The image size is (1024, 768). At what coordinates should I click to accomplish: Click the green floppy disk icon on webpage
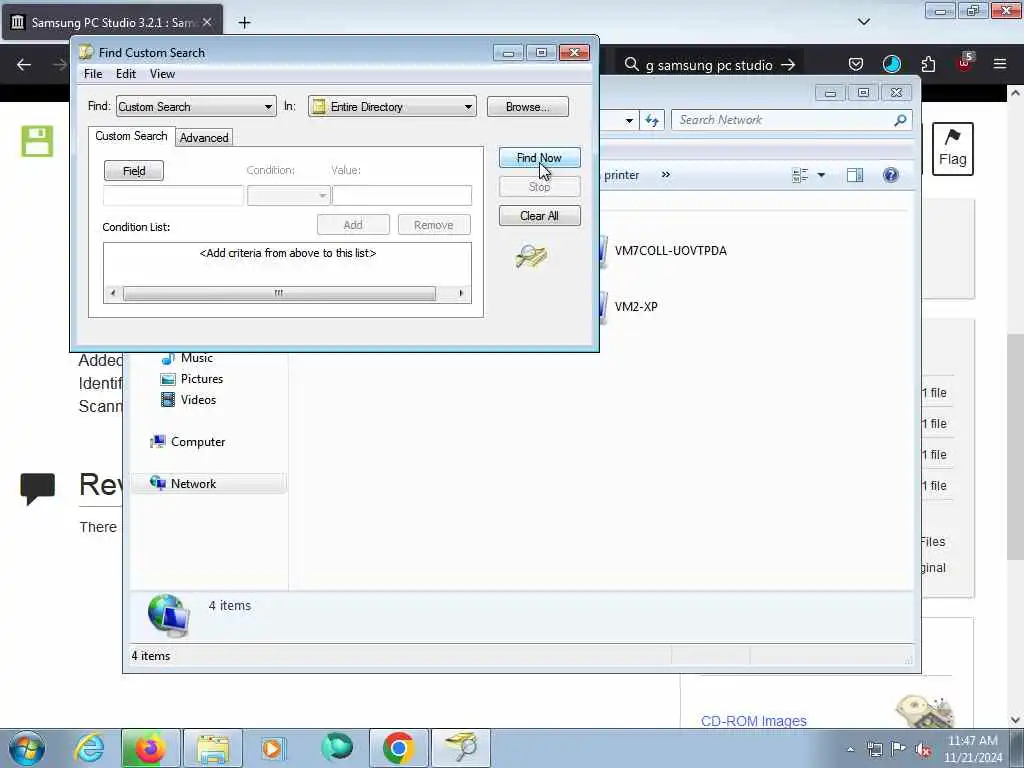coord(37,141)
